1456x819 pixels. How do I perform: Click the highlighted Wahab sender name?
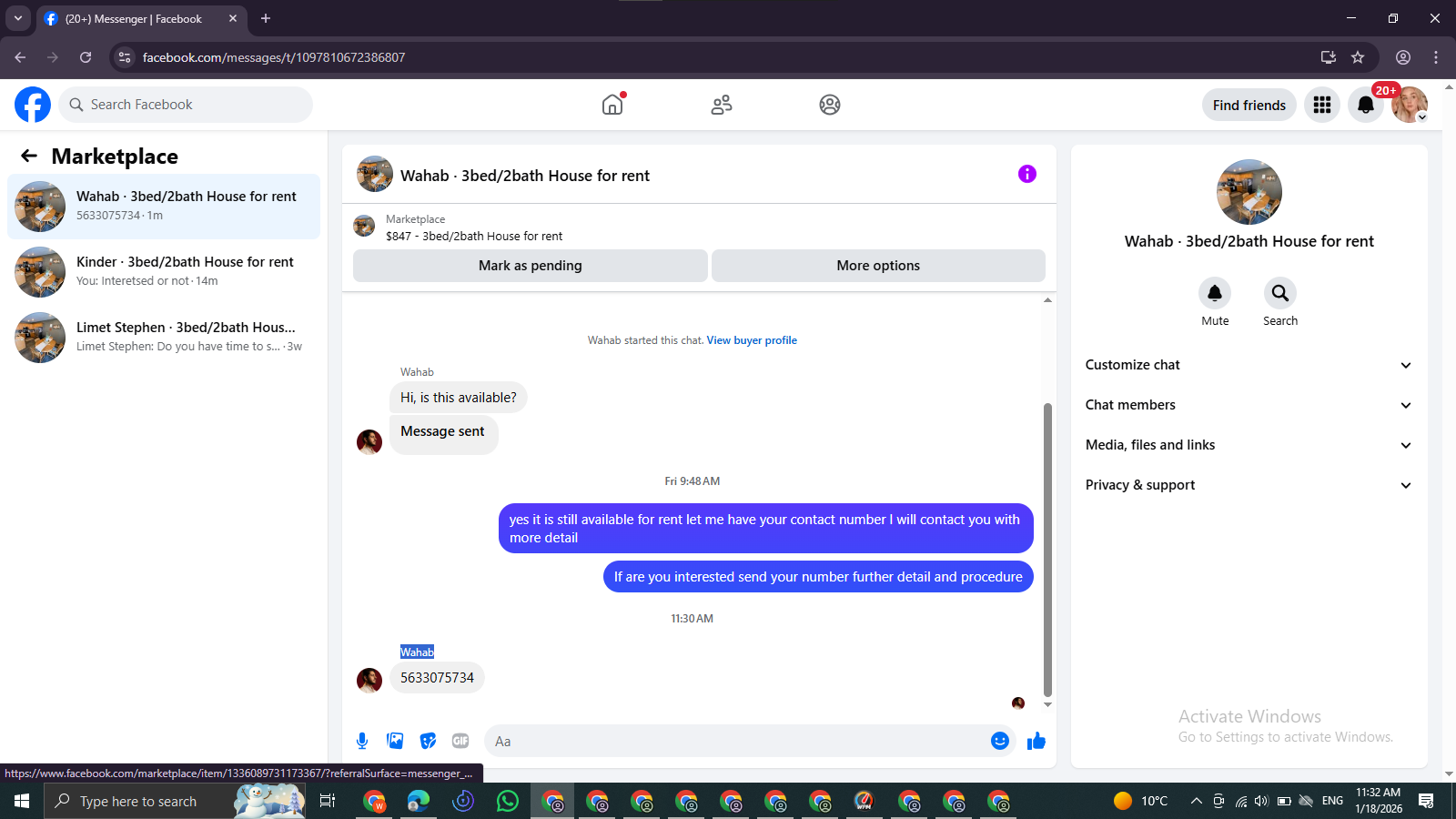[417, 652]
